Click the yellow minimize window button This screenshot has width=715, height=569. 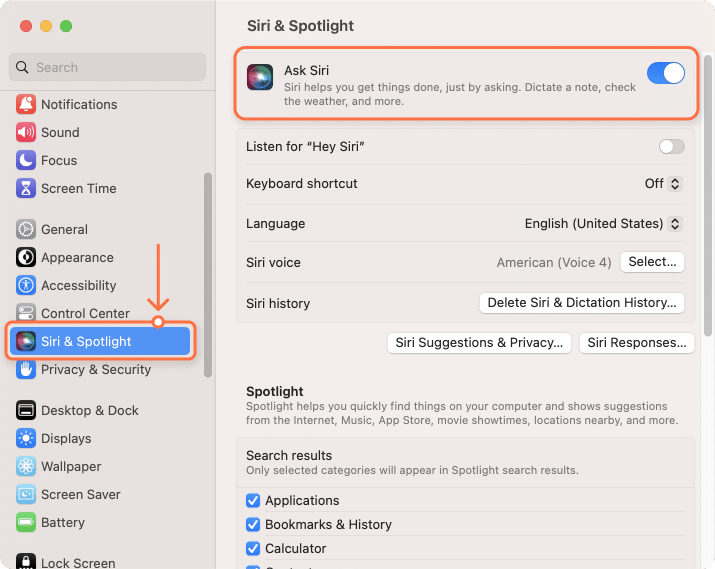(x=46, y=26)
